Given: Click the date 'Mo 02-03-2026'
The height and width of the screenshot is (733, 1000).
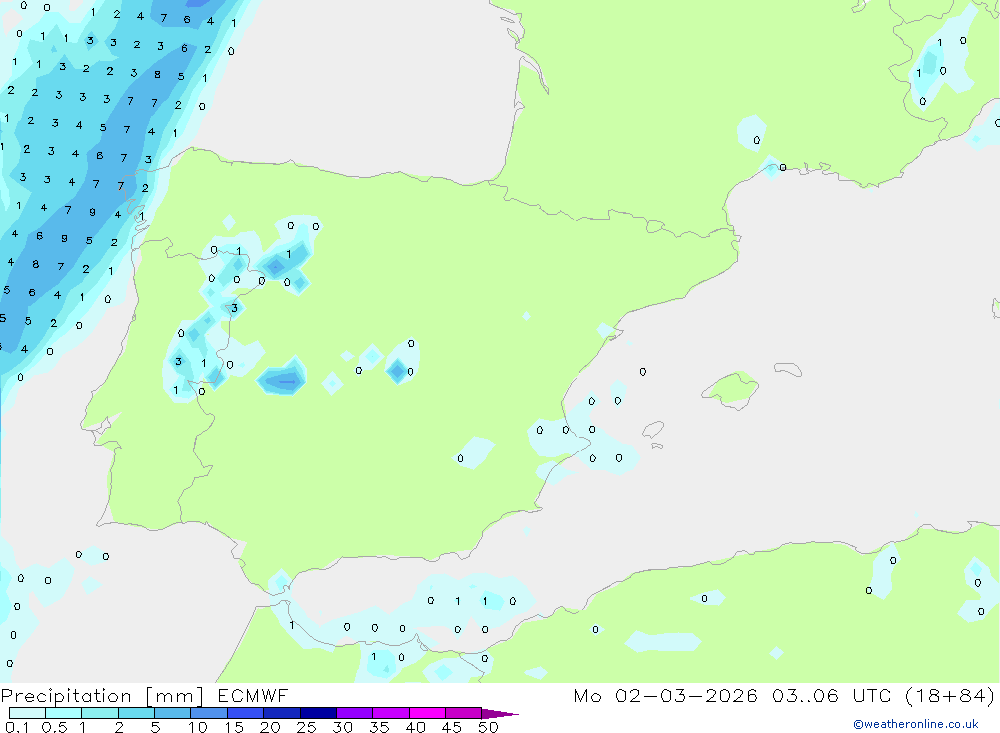Looking at the screenshot, I should [x=665, y=696].
